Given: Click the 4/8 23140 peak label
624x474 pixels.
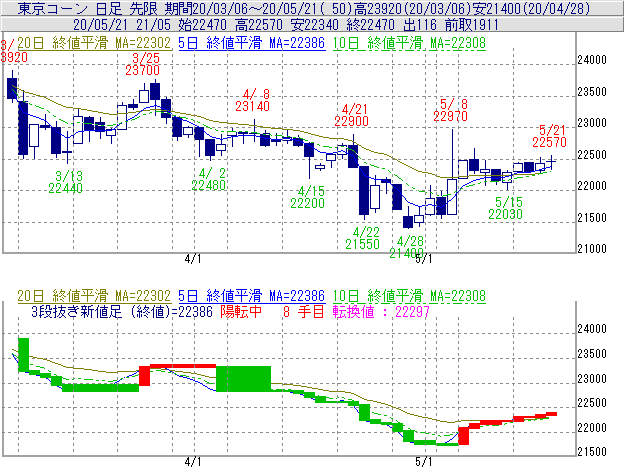Looking at the screenshot, I should [252, 100].
